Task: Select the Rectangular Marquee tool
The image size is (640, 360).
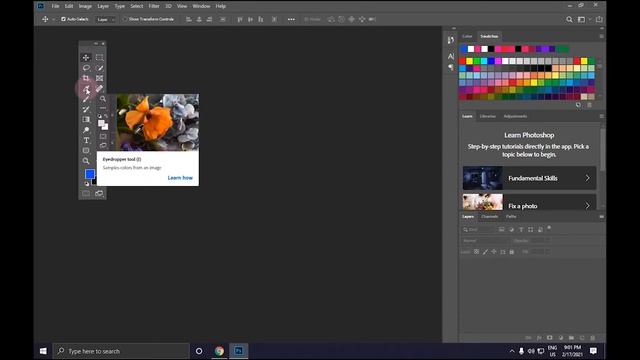Action: click(99, 58)
